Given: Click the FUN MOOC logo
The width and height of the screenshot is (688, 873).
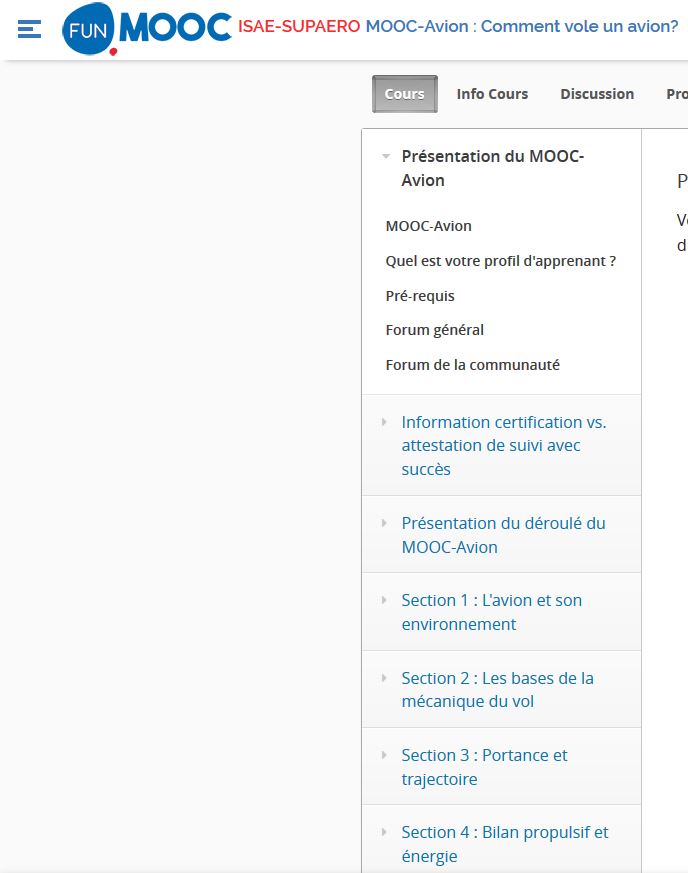Looking at the screenshot, I should coord(146,28).
